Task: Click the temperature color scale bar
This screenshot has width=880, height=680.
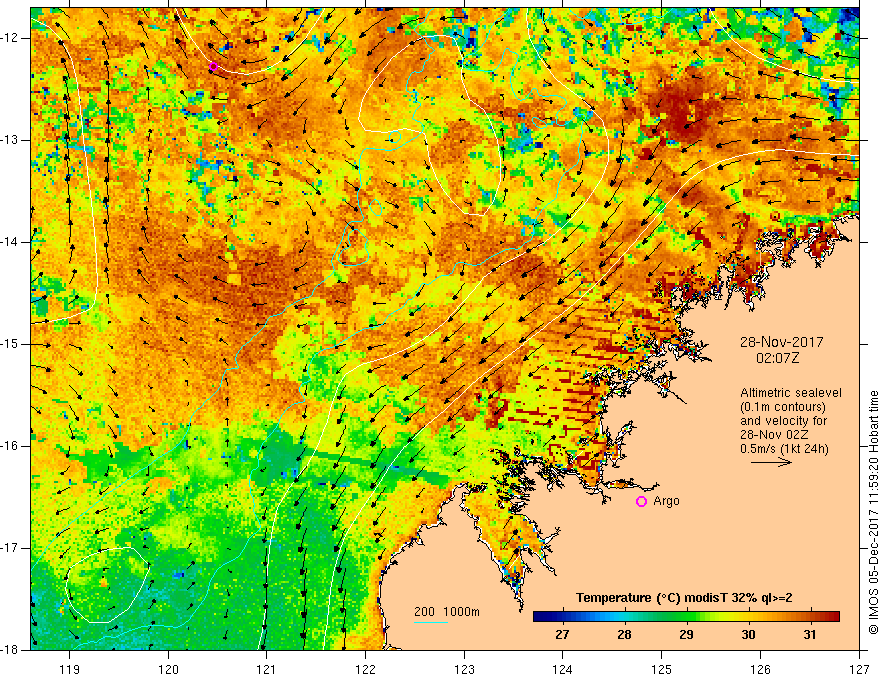Action: pyautogui.click(x=686, y=617)
